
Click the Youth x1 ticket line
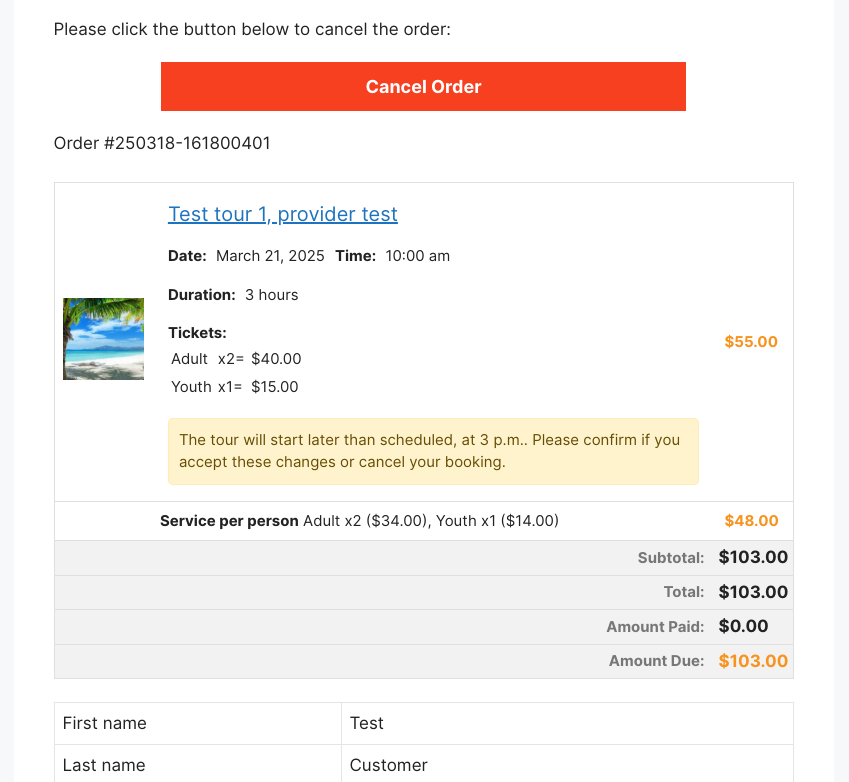point(234,387)
